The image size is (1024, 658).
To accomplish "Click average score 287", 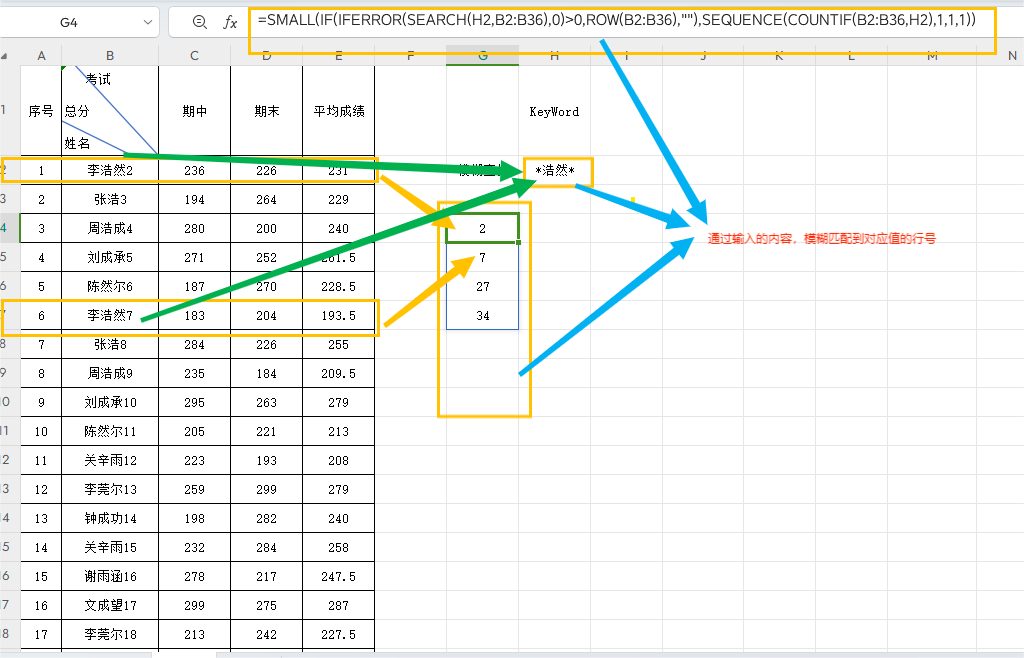I will click(x=338, y=605).
